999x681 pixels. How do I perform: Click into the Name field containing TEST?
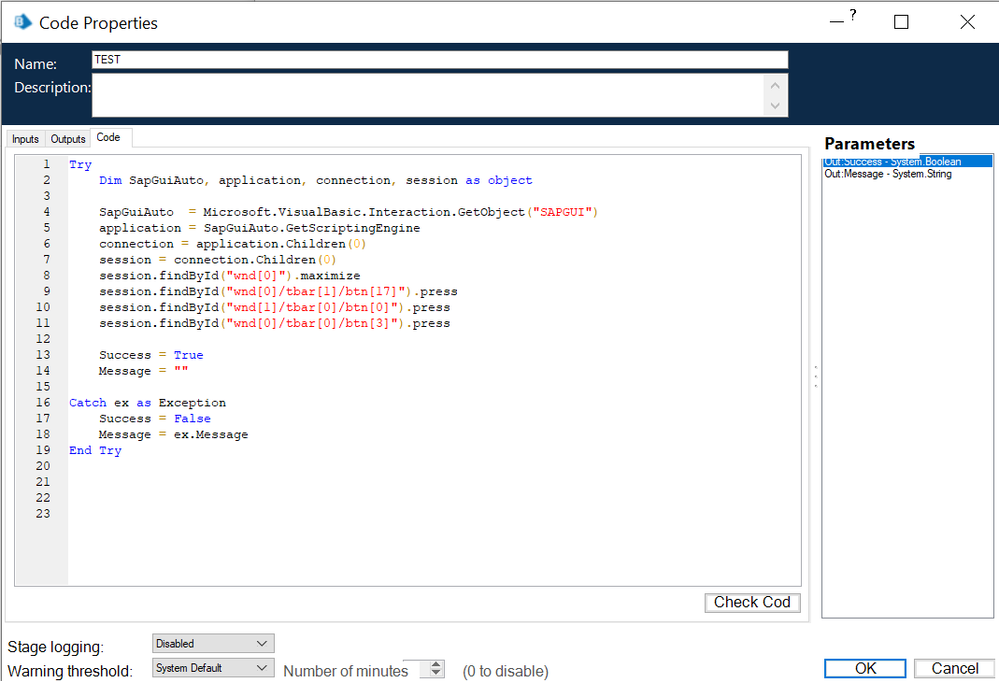click(439, 60)
